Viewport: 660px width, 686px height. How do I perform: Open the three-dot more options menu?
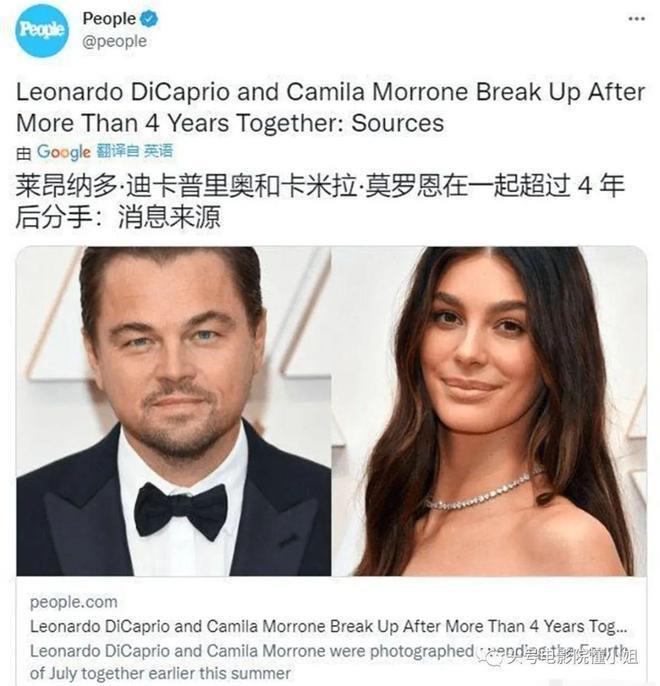click(636, 19)
